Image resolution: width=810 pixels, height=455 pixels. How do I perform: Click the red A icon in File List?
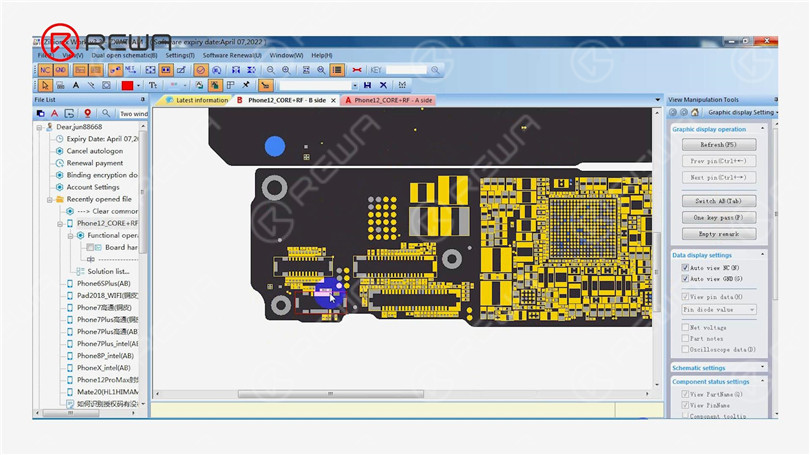pyautogui.click(x=54, y=113)
